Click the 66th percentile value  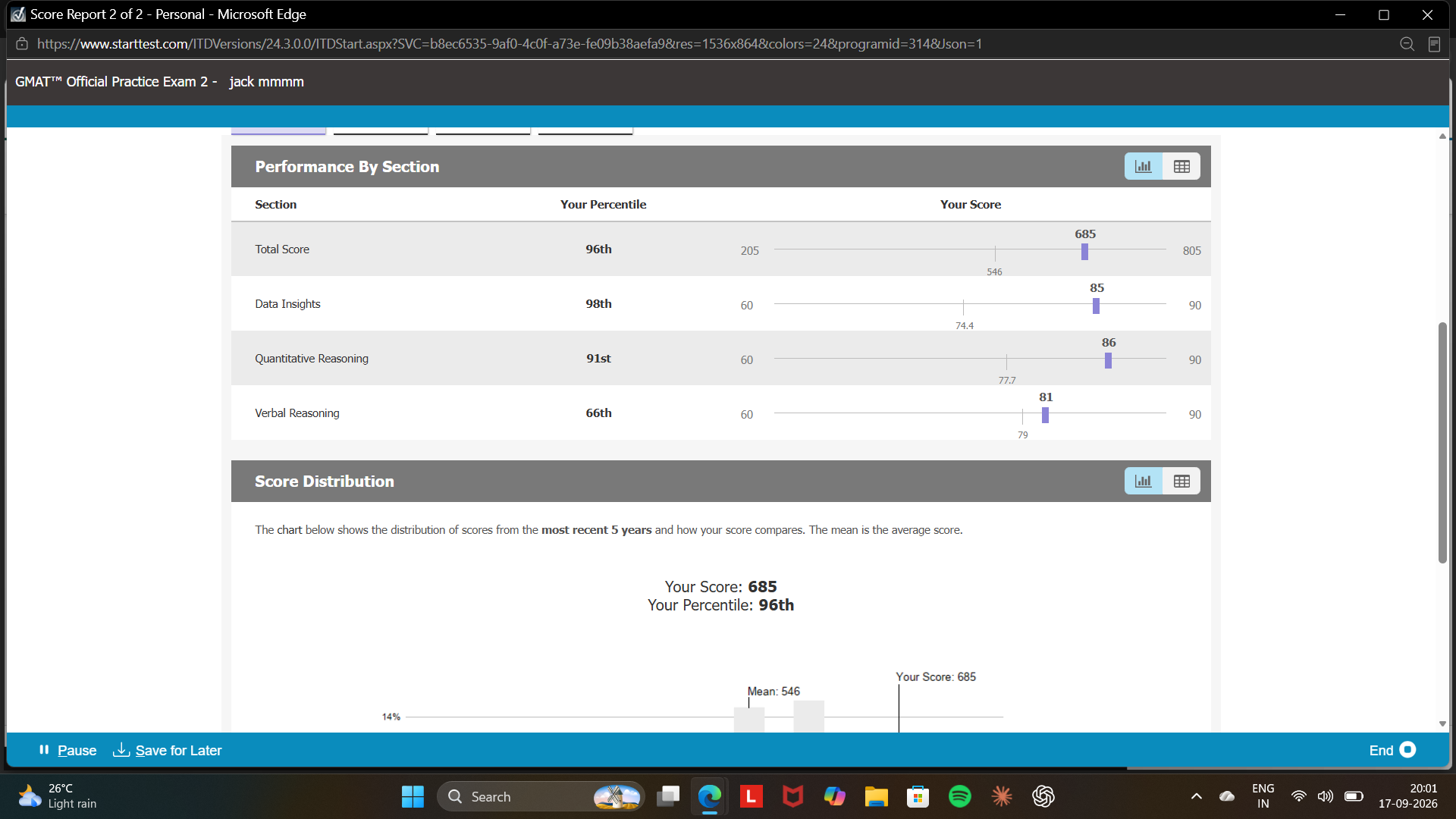tap(598, 413)
